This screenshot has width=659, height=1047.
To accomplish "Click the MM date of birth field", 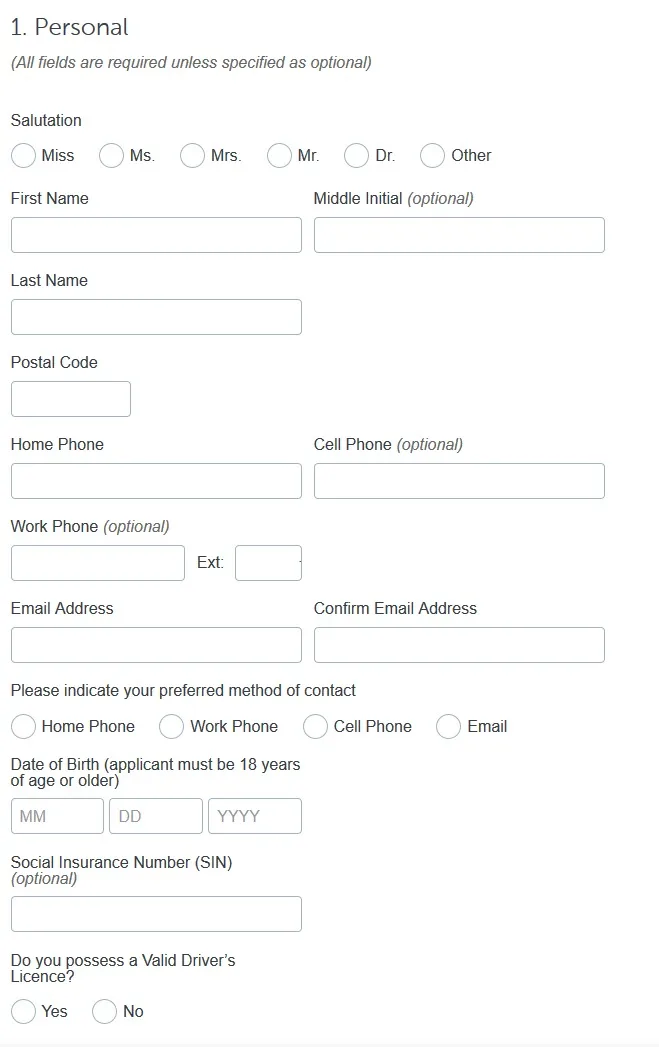I will click(57, 816).
